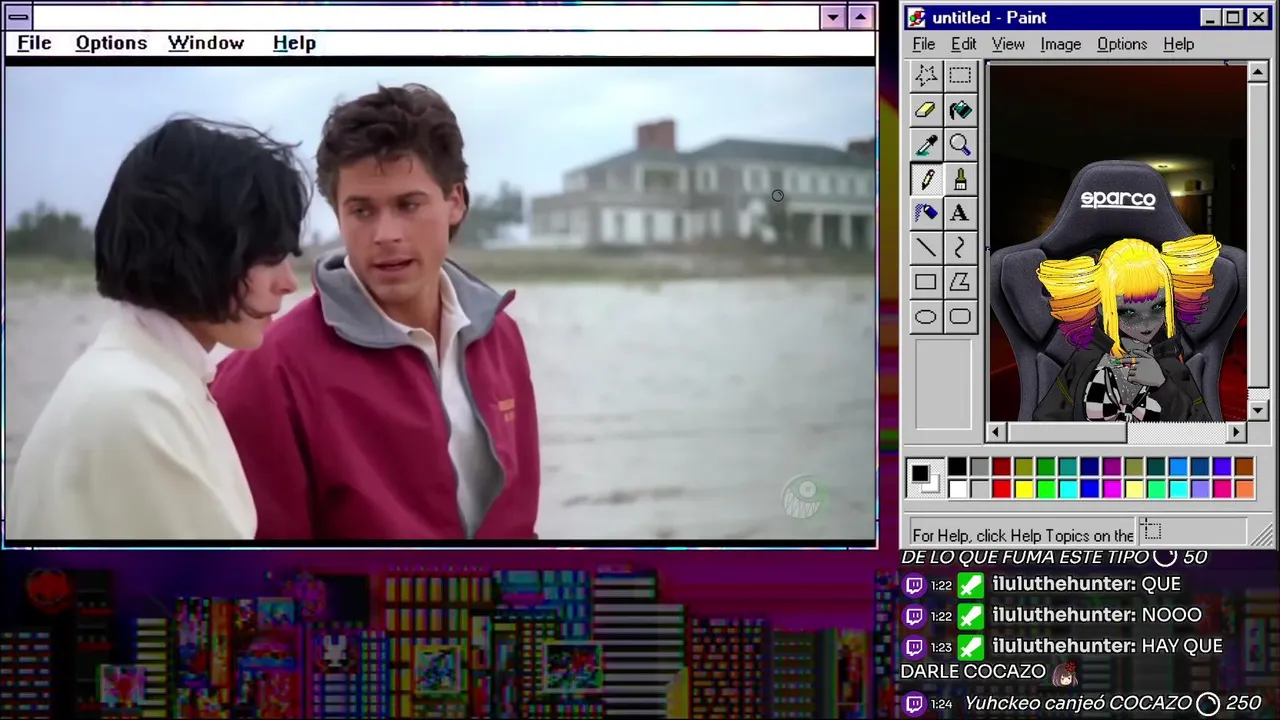1280x720 pixels.
Task: Click Paint canvas scroll right arrow
Action: click(1237, 432)
